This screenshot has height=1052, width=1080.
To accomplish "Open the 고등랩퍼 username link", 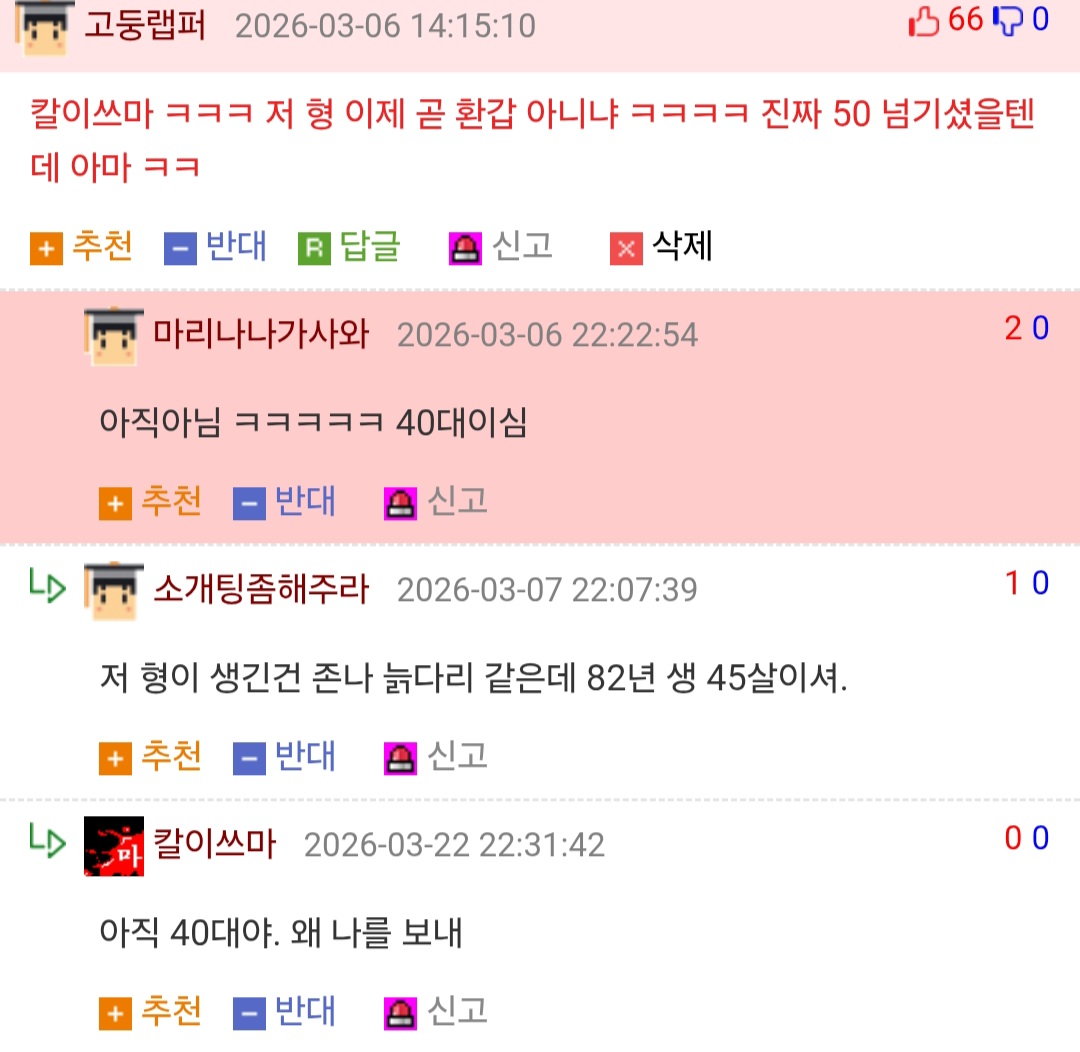I will (145, 25).
